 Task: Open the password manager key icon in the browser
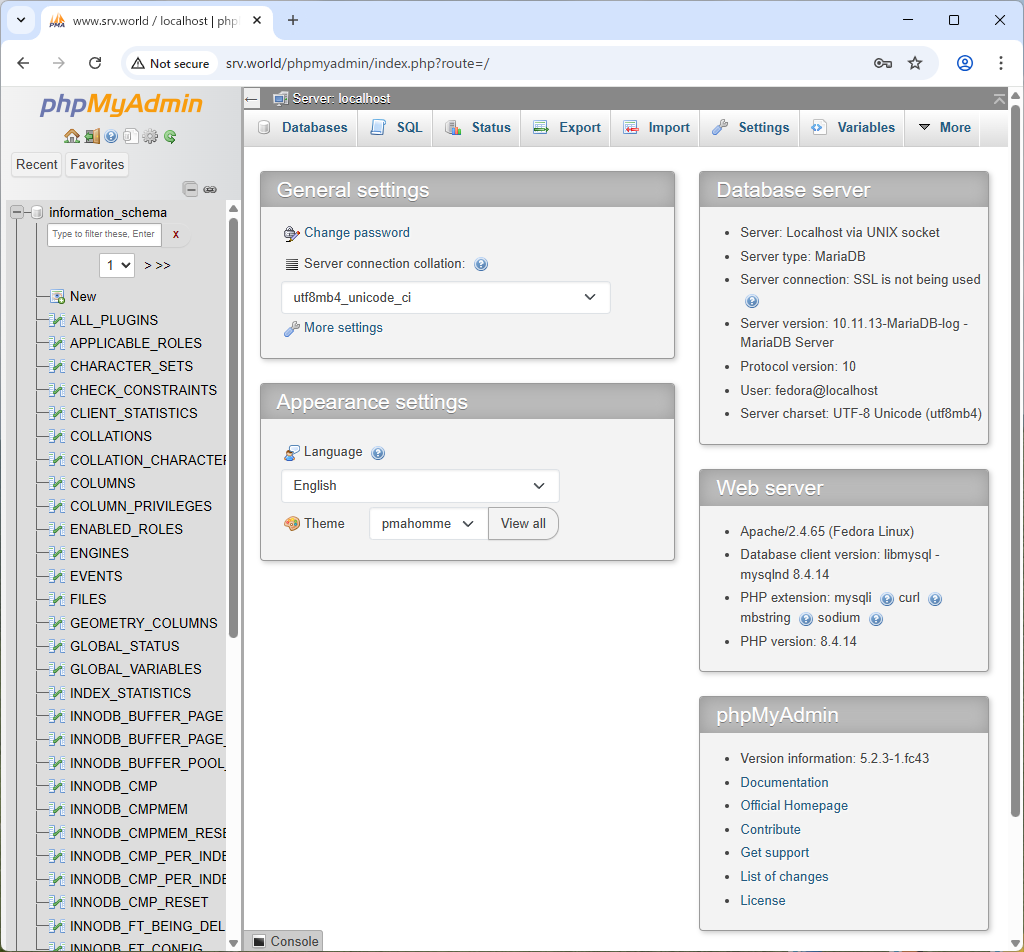883,62
